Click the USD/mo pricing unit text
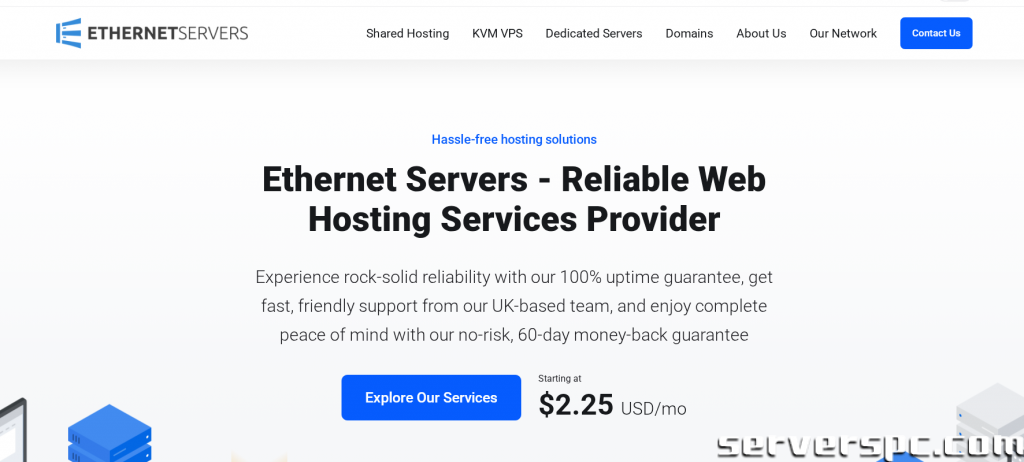1024x462 pixels. point(654,409)
